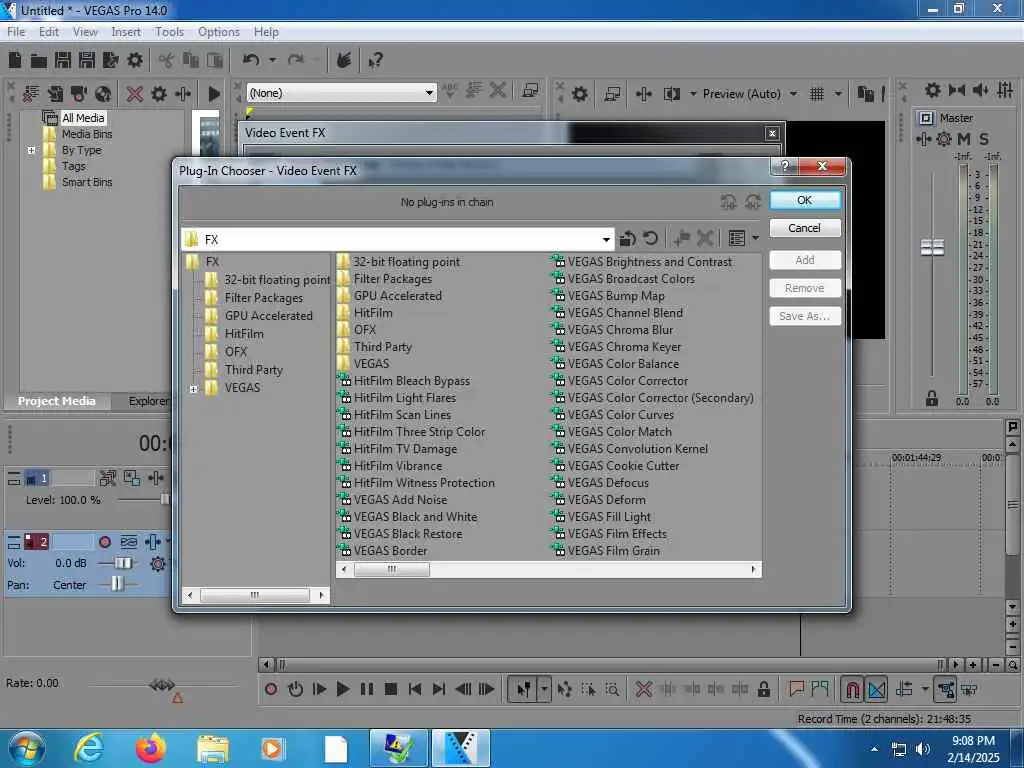Toggle the Enable Snapping magnet icon

pyautogui.click(x=852, y=689)
